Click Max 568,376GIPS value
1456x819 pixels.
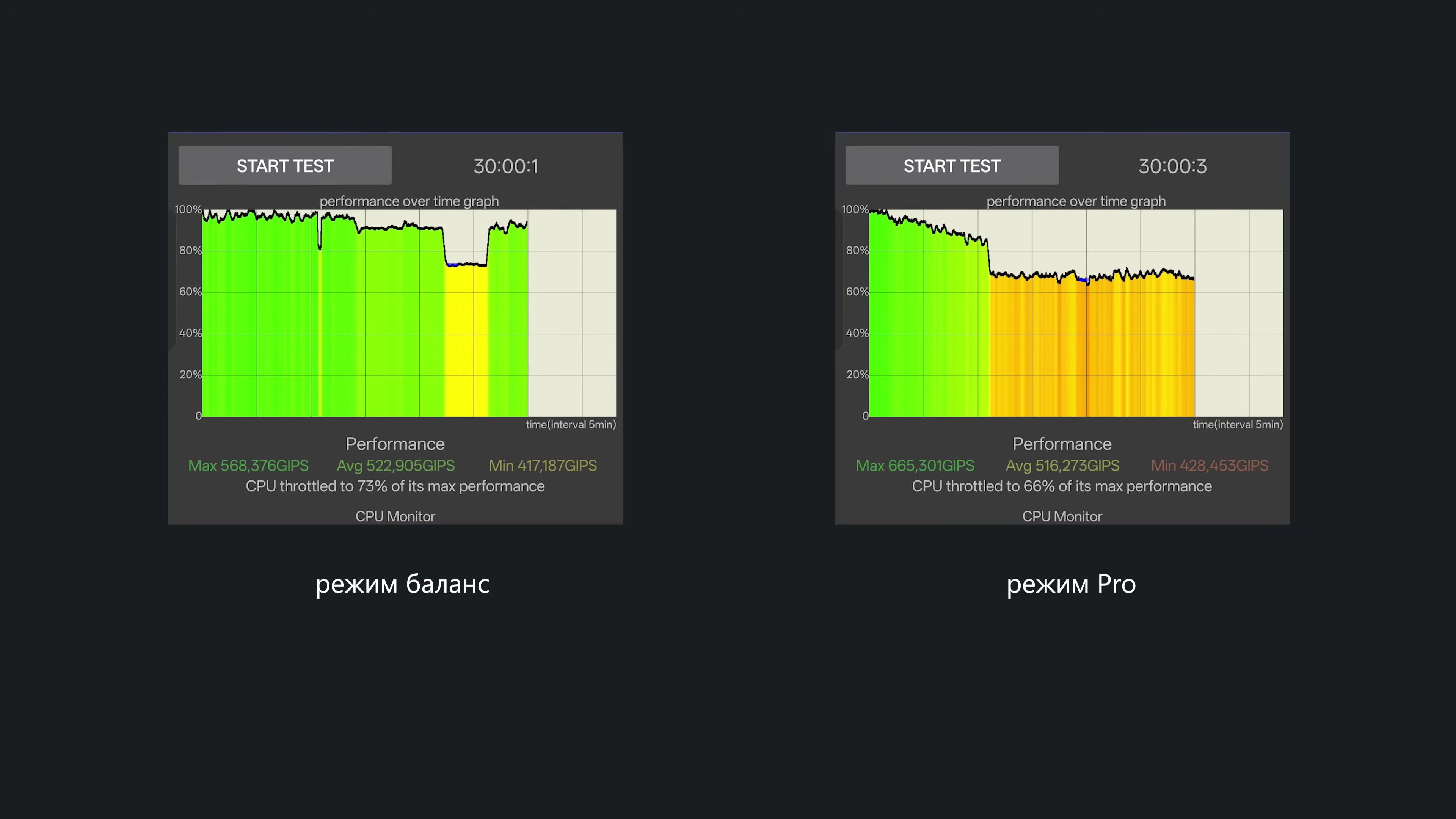(248, 466)
